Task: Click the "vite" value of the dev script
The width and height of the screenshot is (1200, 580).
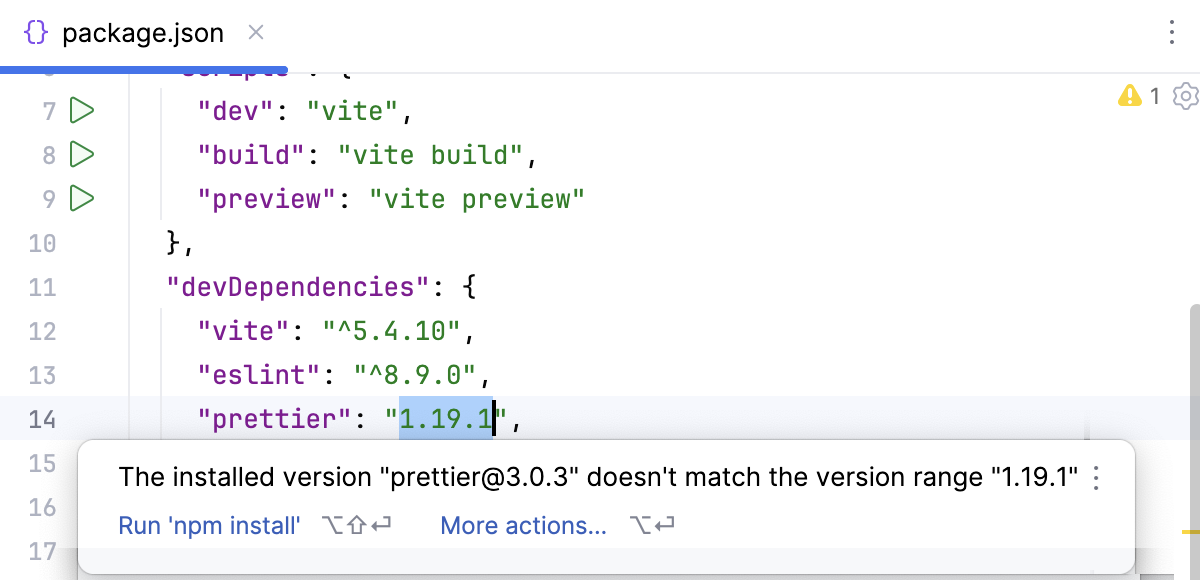Action: click(350, 111)
